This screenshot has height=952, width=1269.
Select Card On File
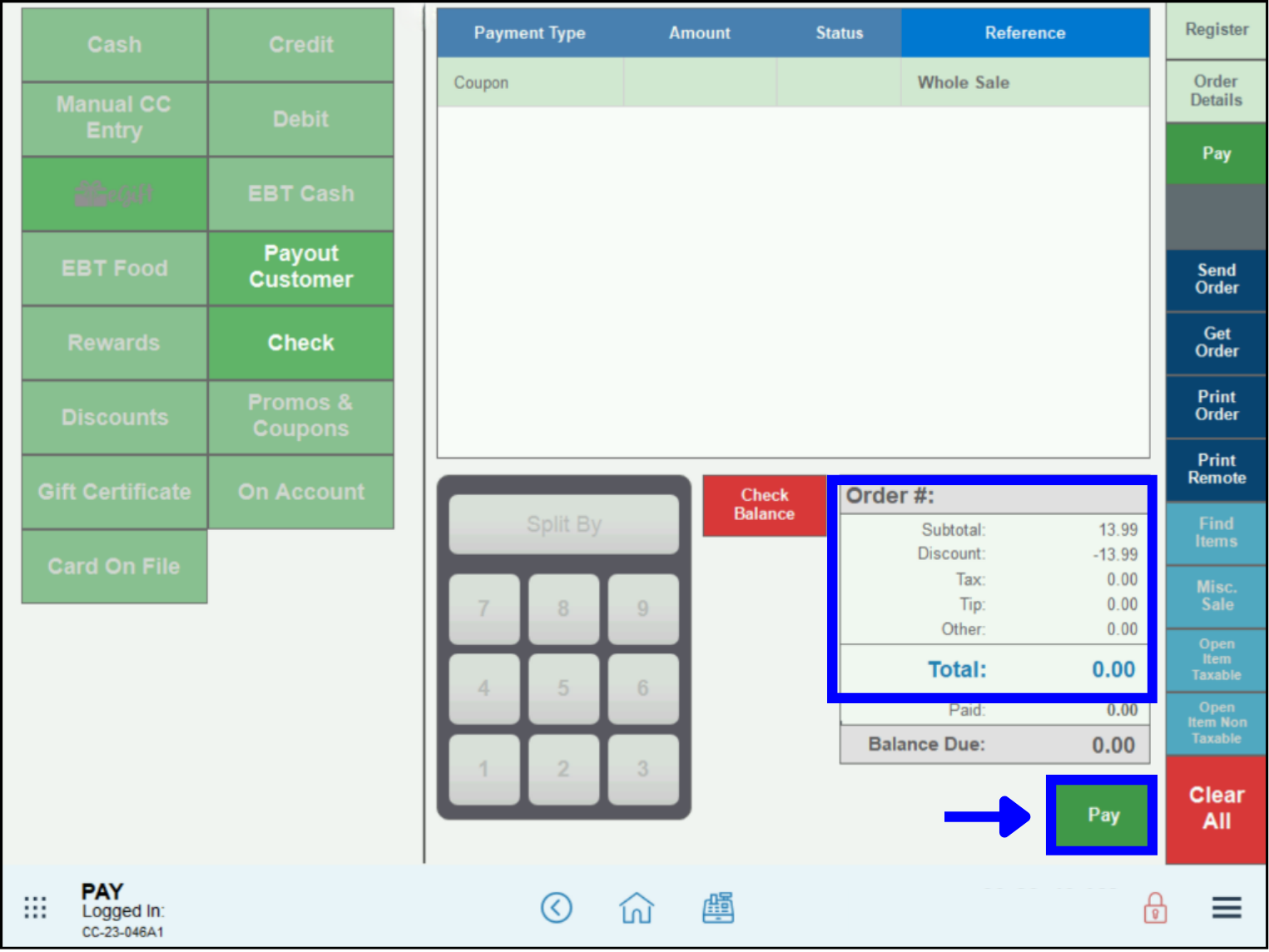115,566
